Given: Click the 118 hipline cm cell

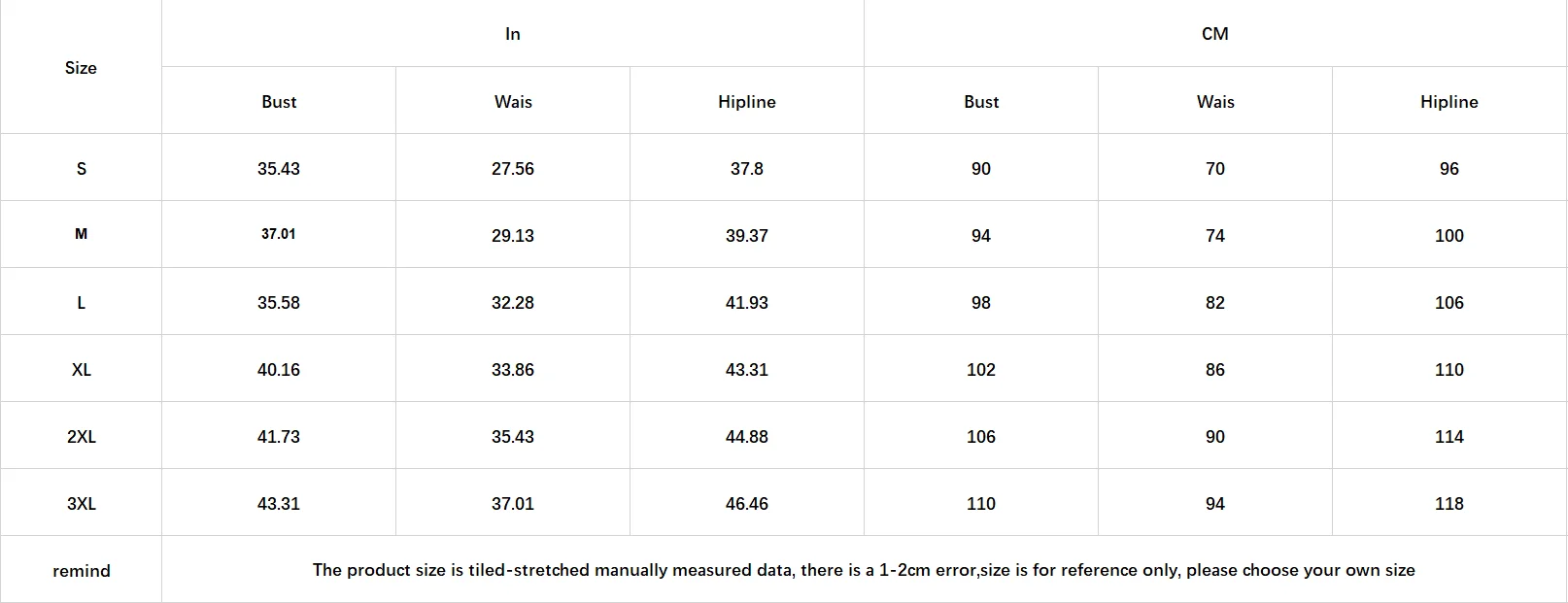Looking at the screenshot, I should click(x=1449, y=503).
